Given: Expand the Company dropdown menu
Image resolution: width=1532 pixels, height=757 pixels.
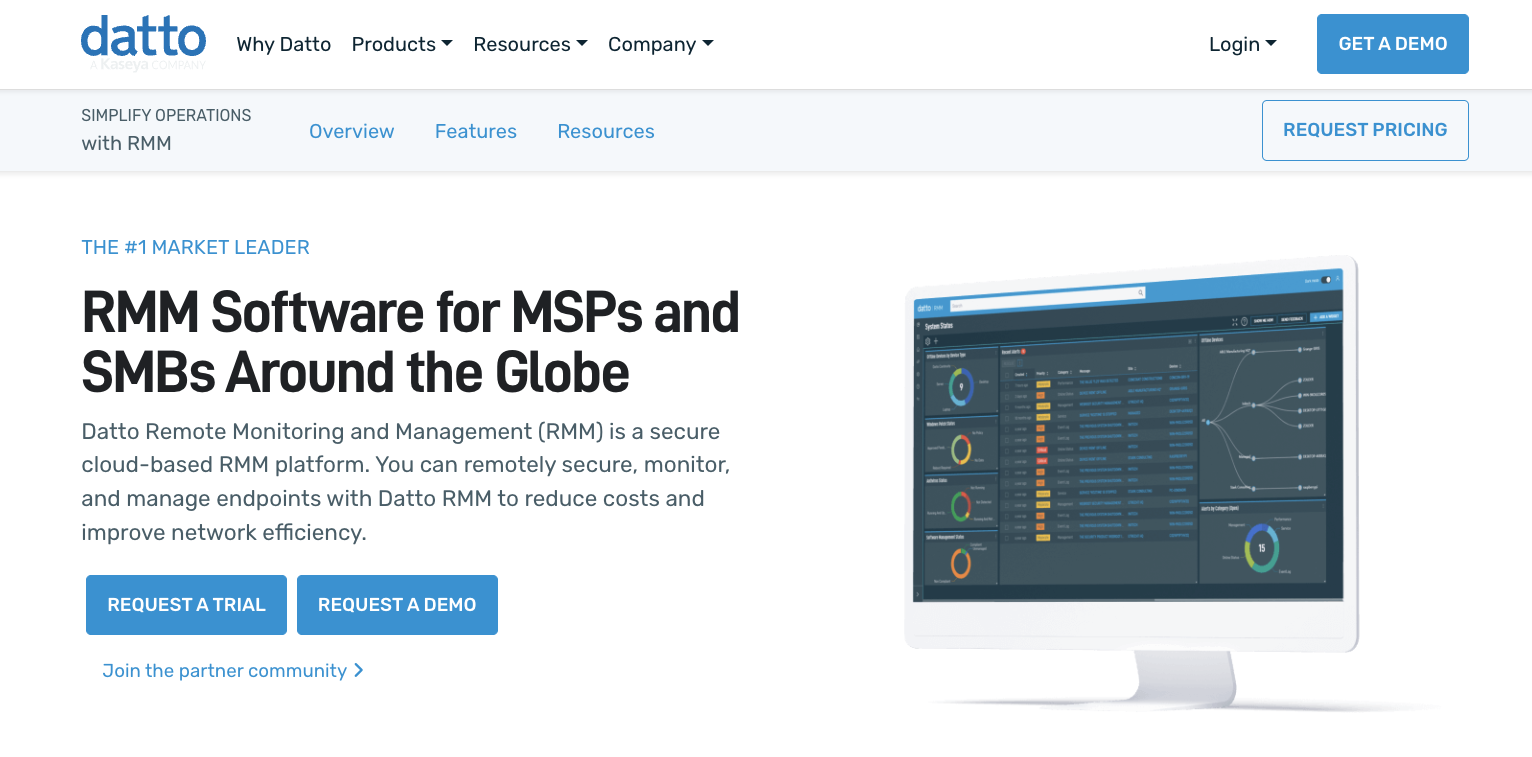Looking at the screenshot, I should pyautogui.click(x=660, y=44).
